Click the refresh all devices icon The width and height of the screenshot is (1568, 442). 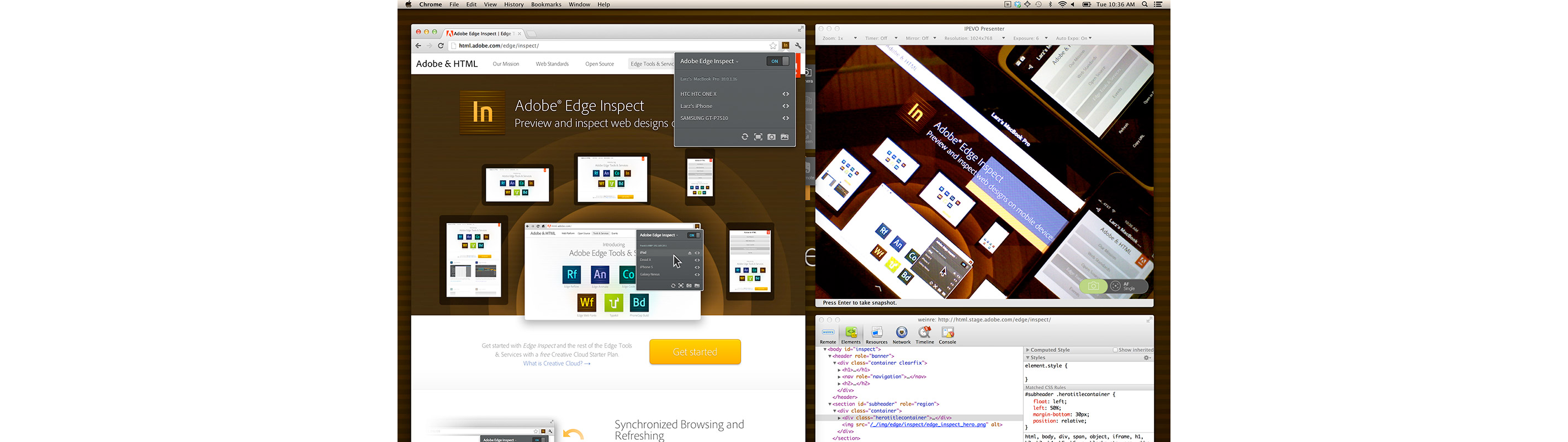pos(744,137)
